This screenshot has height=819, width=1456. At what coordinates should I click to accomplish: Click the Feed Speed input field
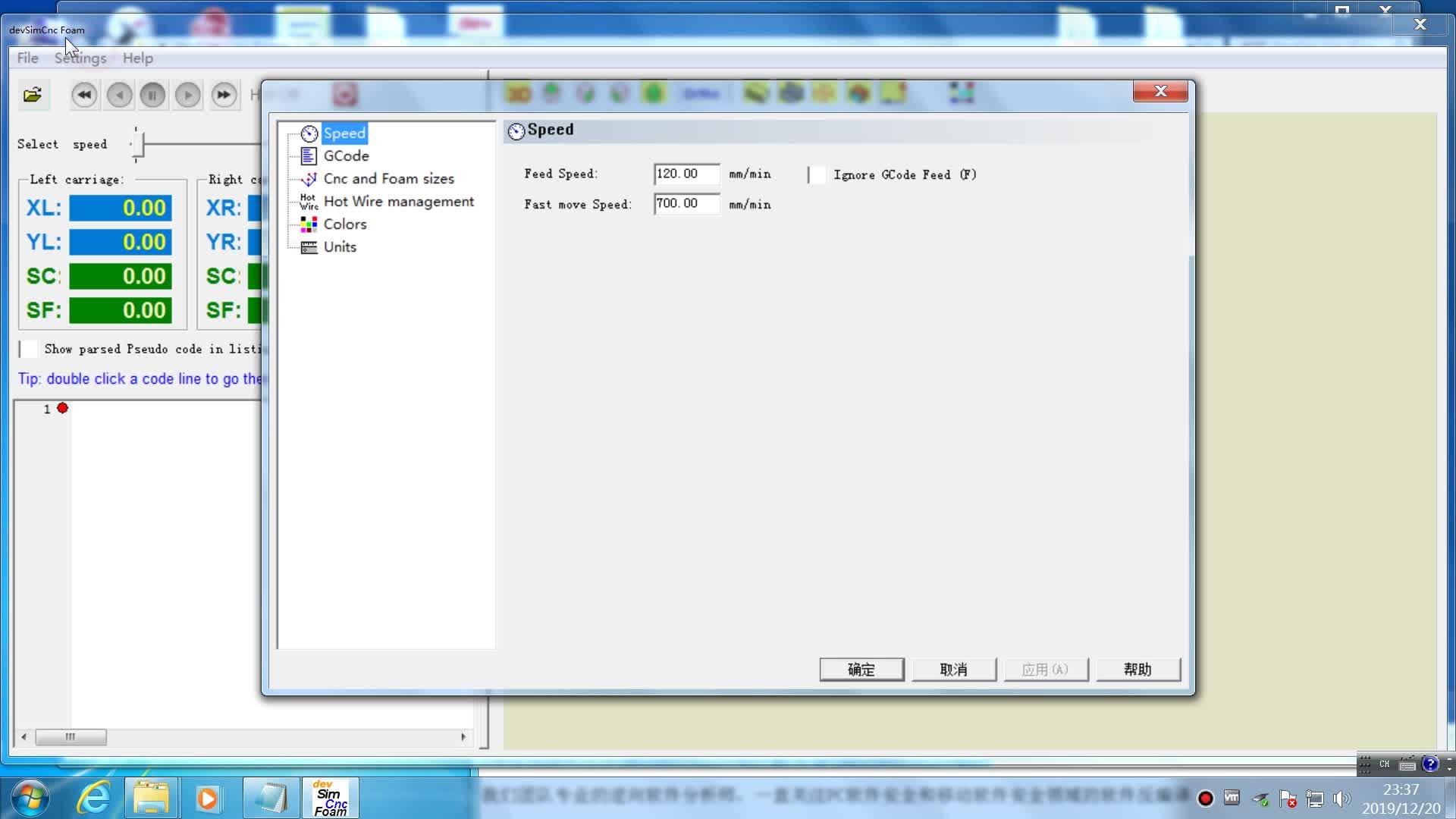click(686, 174)
